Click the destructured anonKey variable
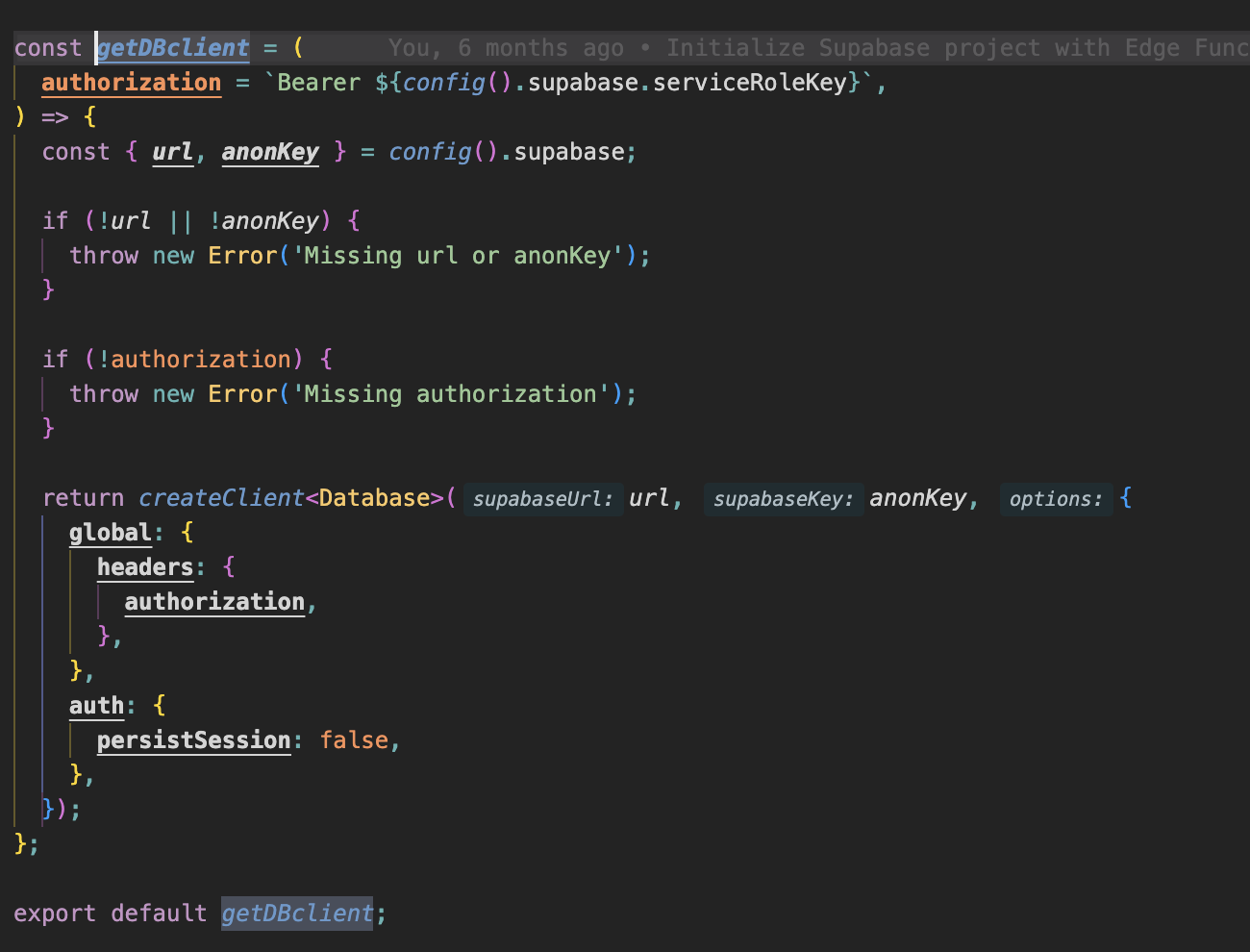This screenshot has width=1250, height=952. 270,152
